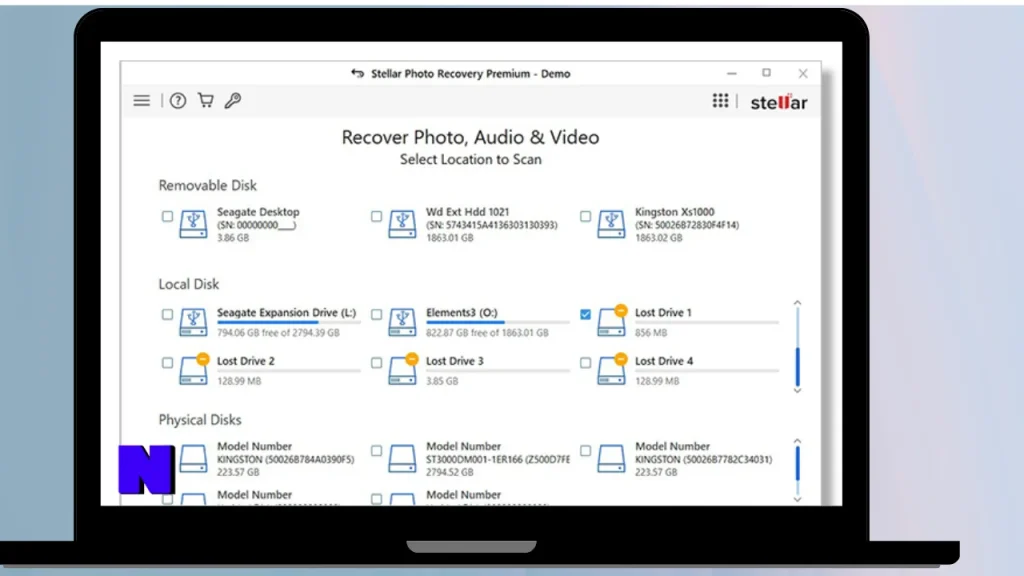The image size is (1024, 576).
Task: Maximize the Stellar Photo Recovery window
Action: [767, 72]
